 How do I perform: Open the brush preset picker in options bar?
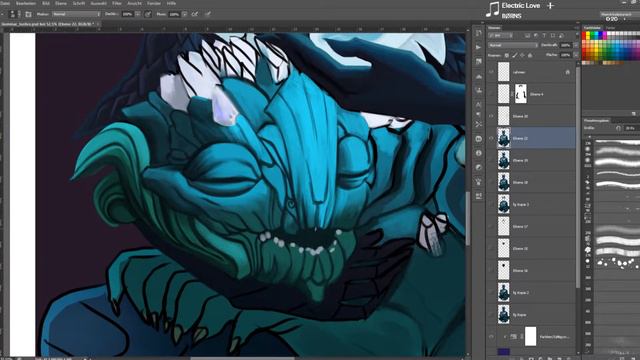pyautogui.click(x=15, y=14)
